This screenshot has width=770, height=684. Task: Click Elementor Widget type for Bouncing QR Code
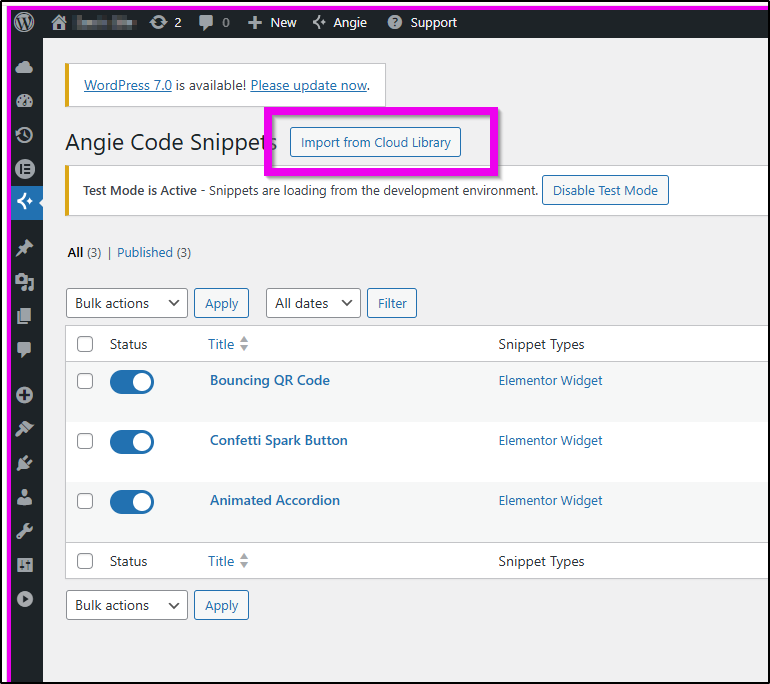click(550, 380)
